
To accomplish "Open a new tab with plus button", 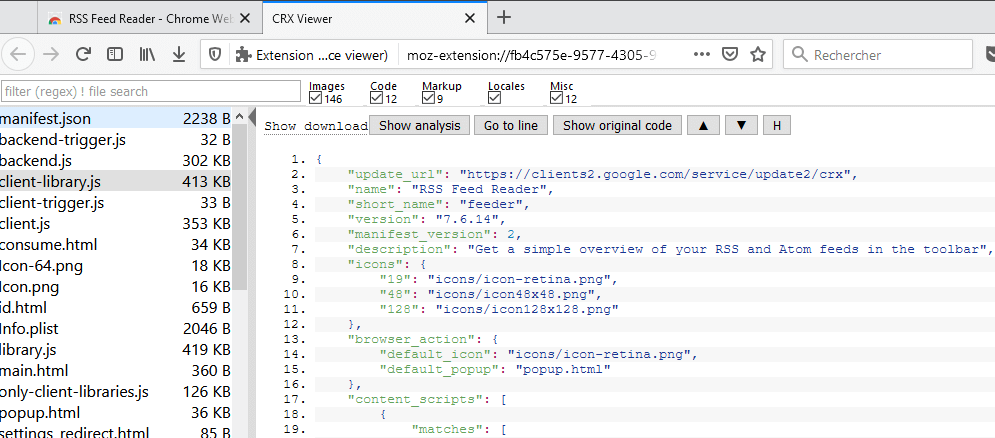I will click(504, 17).
